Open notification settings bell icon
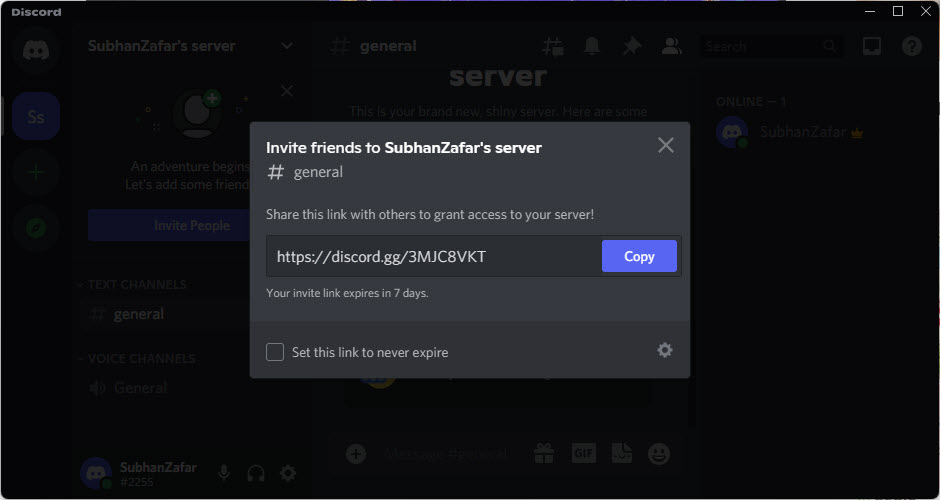Viewport: 940px width, 500px height. tap(592, 46)
